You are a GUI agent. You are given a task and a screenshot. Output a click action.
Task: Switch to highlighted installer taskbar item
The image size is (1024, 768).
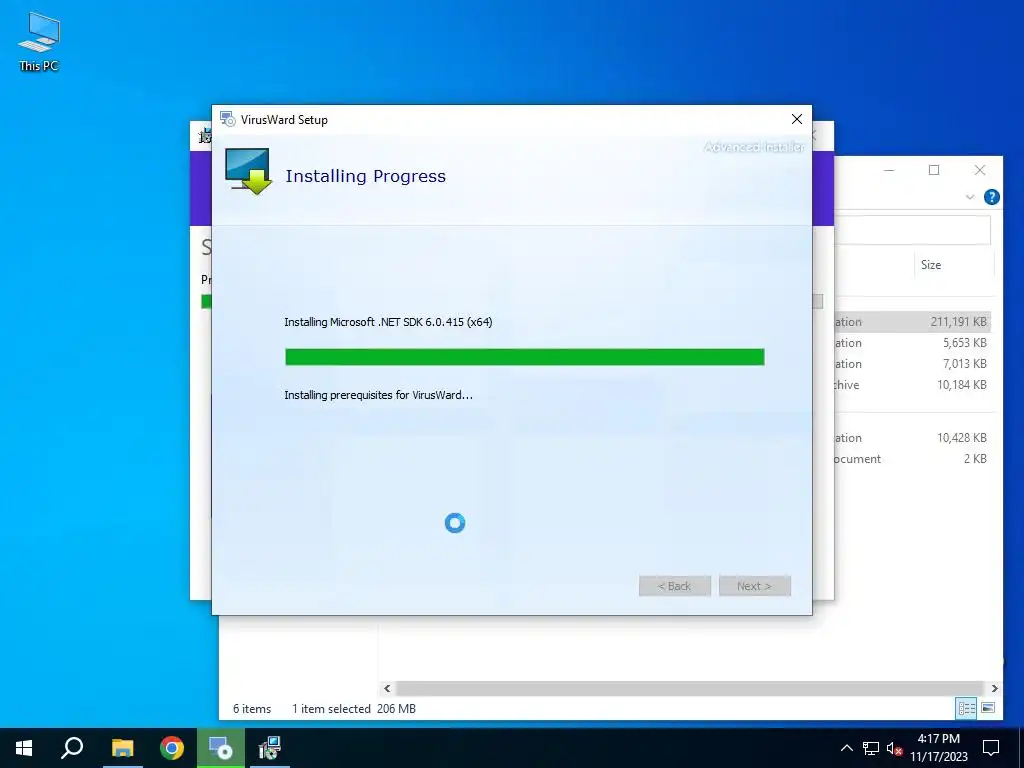pyautogui.click(x=221, y=748)
